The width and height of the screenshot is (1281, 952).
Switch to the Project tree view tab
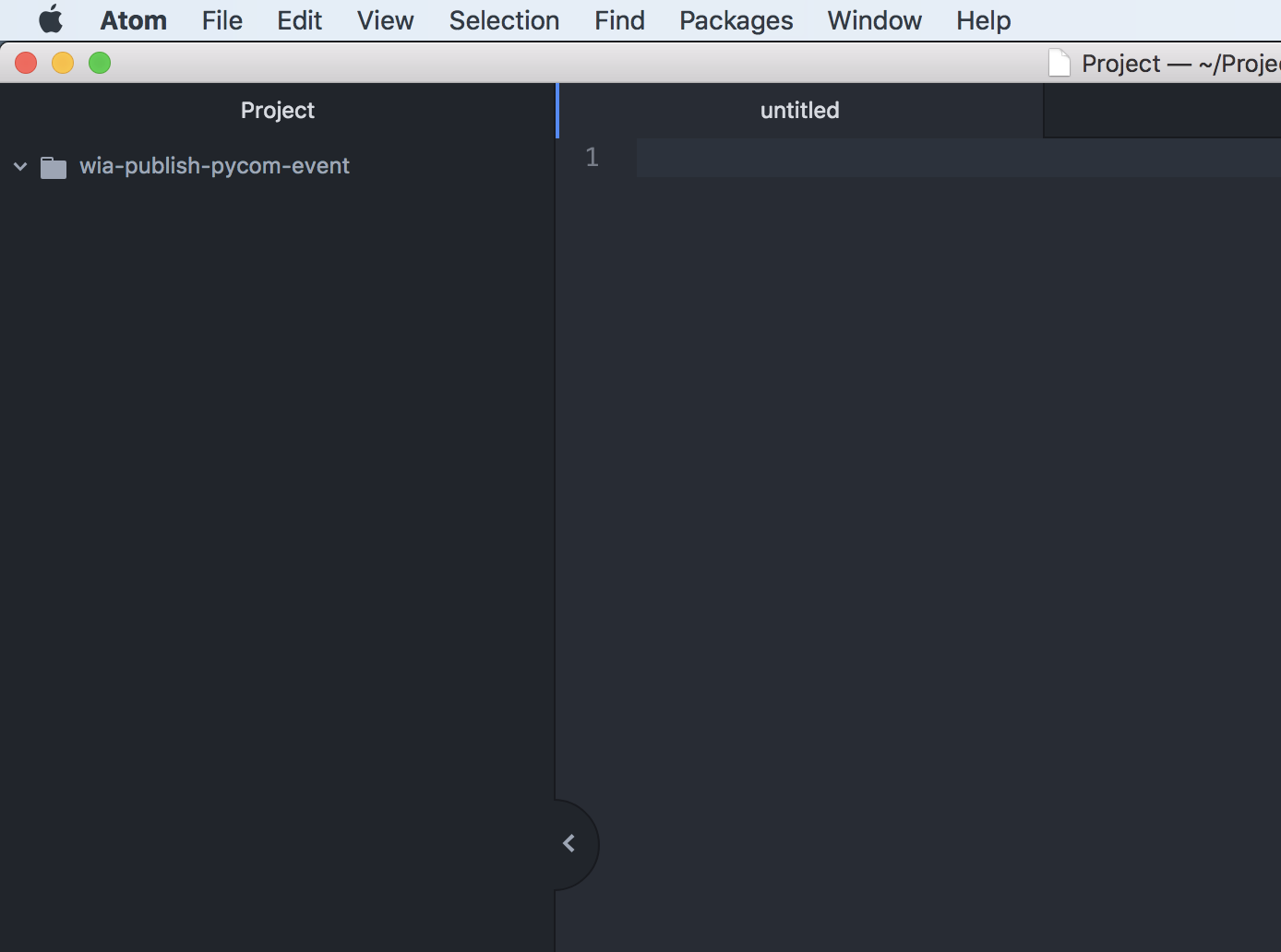278,111
